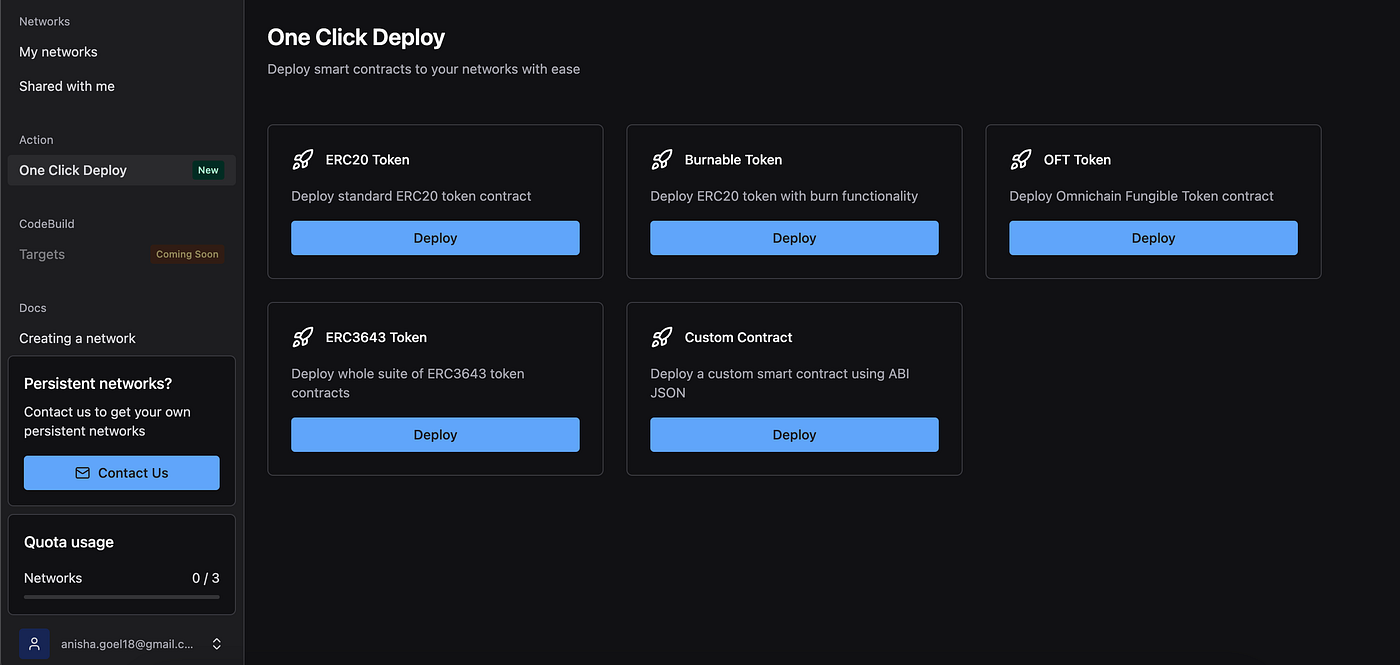1400x665 pixels.
Task: Click the Burnable Token card title
Action: (x=733, y=159)
